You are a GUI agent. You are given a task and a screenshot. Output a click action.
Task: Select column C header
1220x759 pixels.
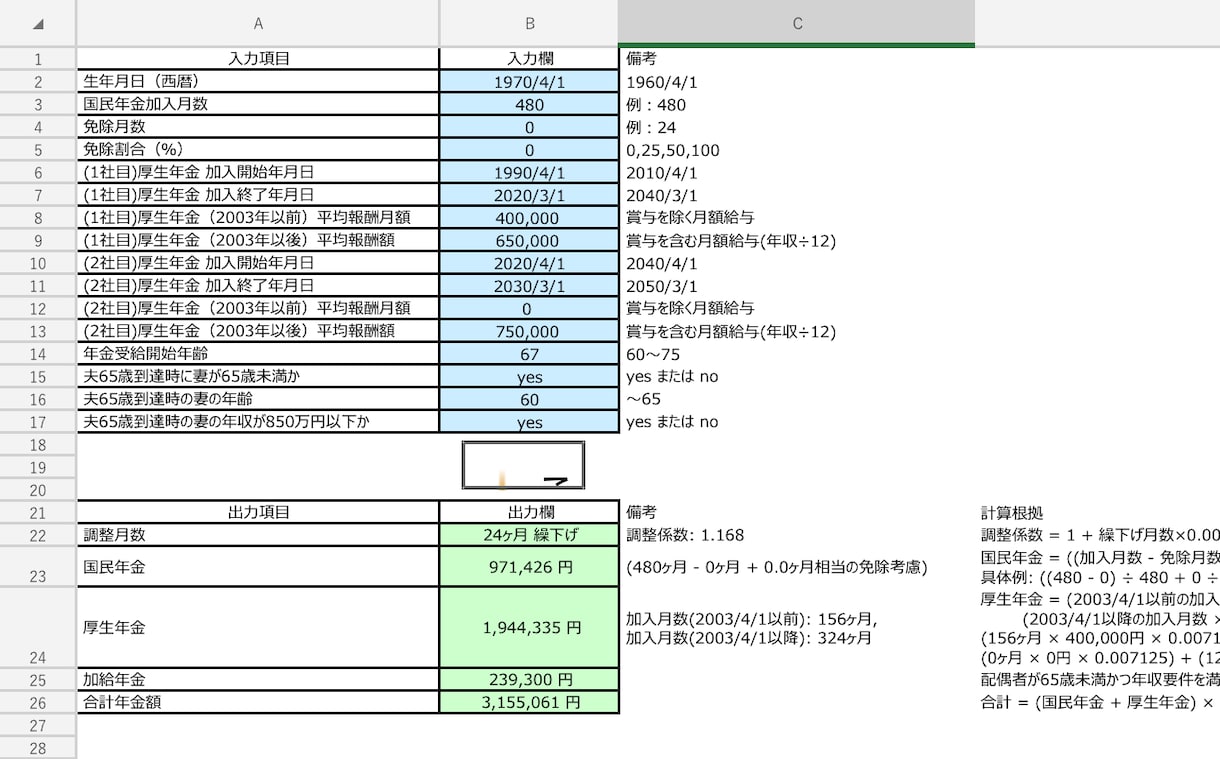pos(797,23)
